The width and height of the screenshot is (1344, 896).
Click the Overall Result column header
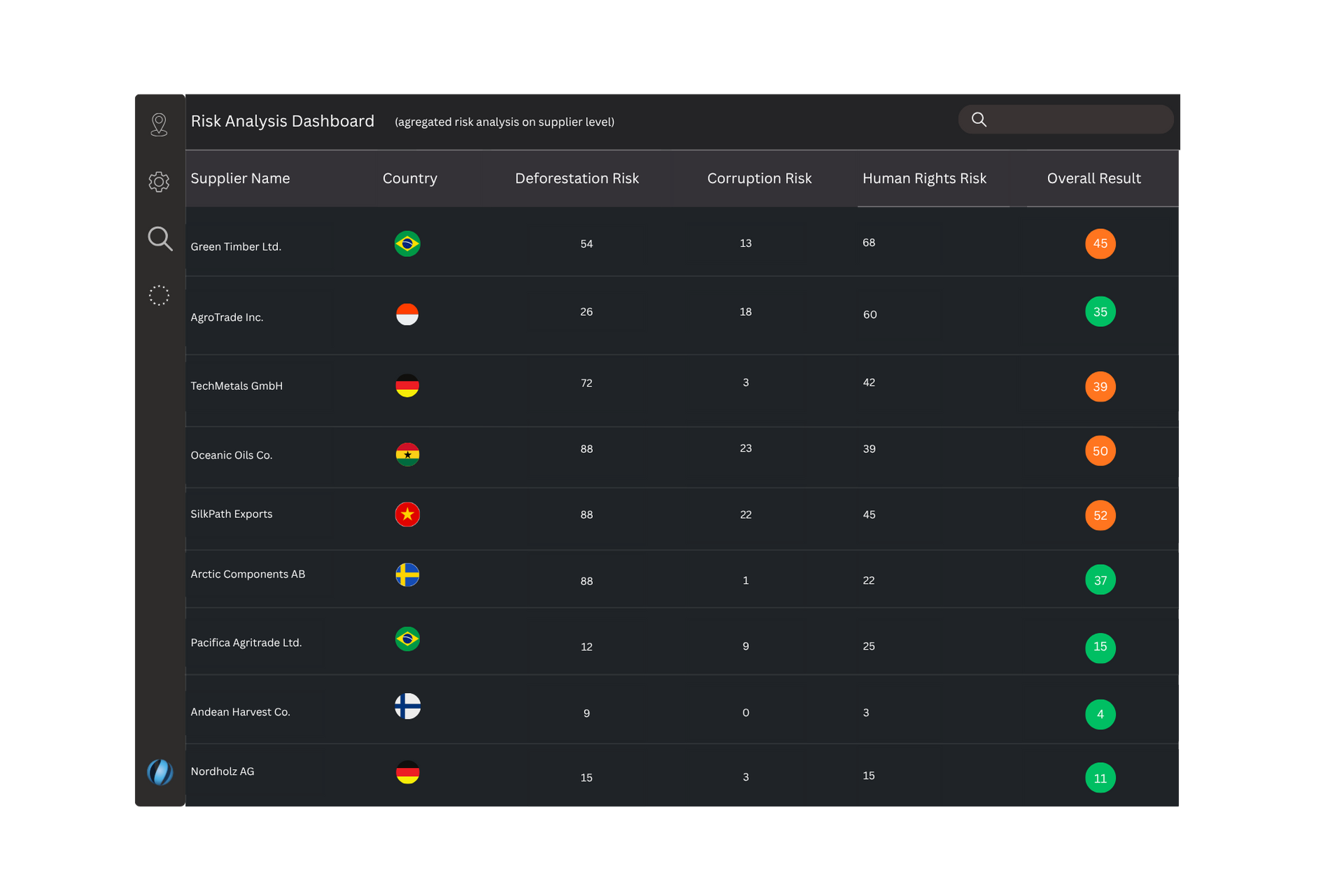(x=1093, y=178)
